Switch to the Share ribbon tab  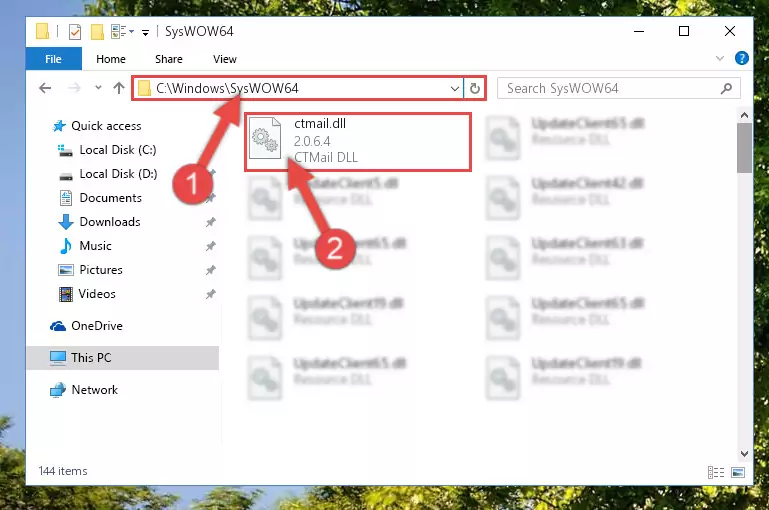tap(169, 59)
